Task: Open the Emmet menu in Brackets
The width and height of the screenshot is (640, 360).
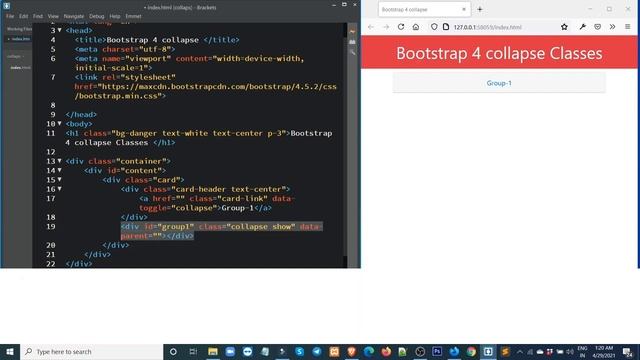Action: point(133,16)
